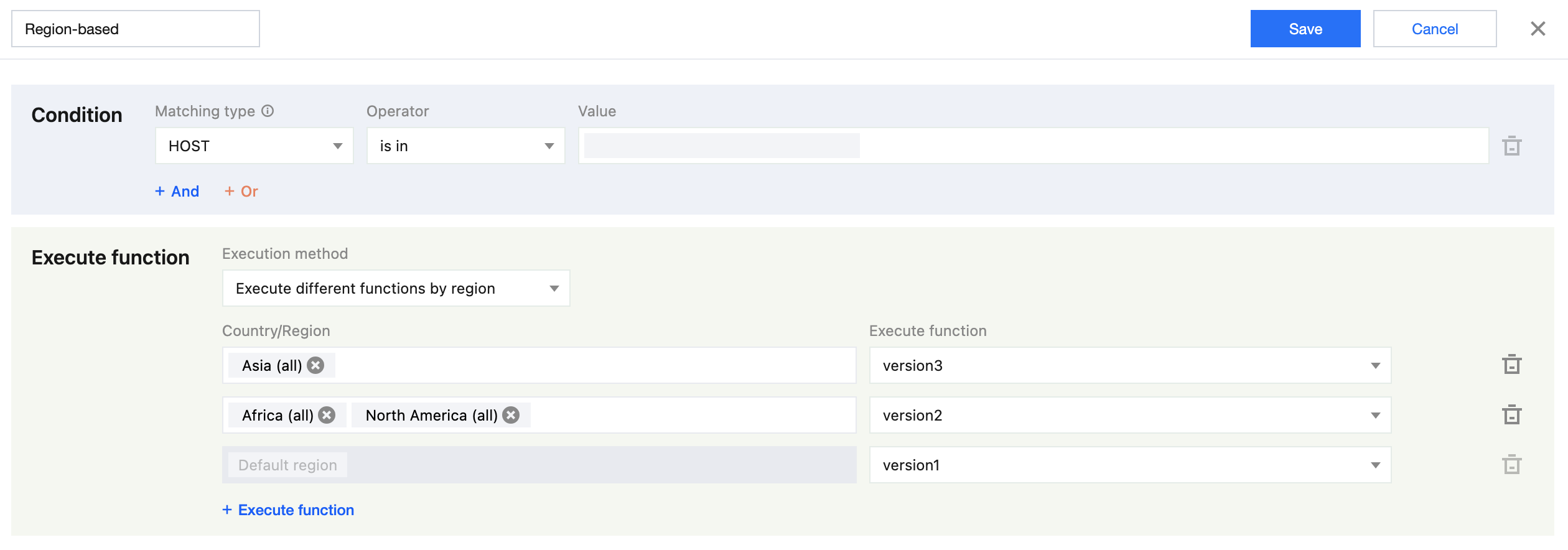Add an Or condition
This screenshot has width=1568, height=550.
[241, 191]
